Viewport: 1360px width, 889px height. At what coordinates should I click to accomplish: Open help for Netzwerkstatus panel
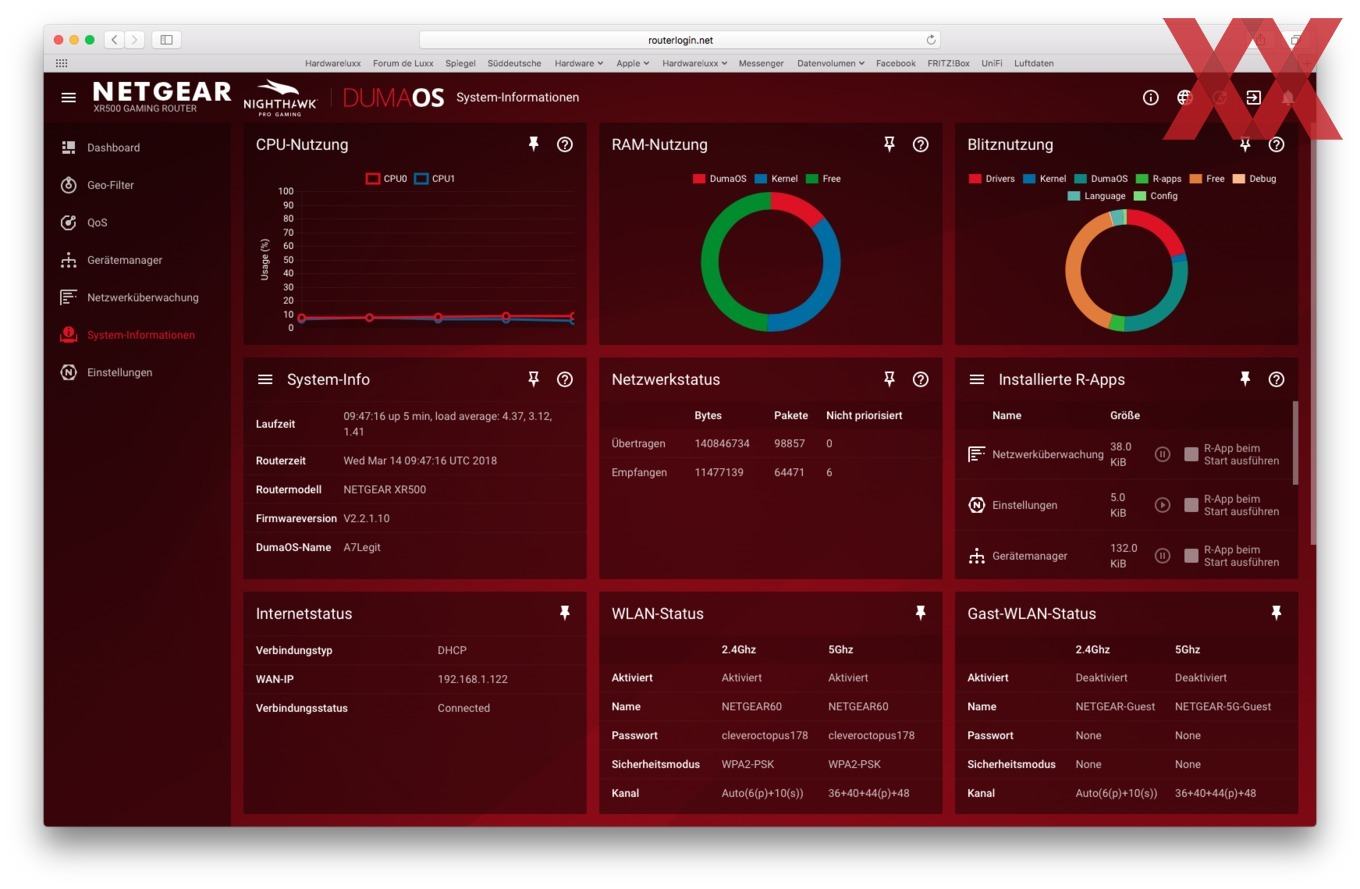pyautogui.click(x=921, y=379)
